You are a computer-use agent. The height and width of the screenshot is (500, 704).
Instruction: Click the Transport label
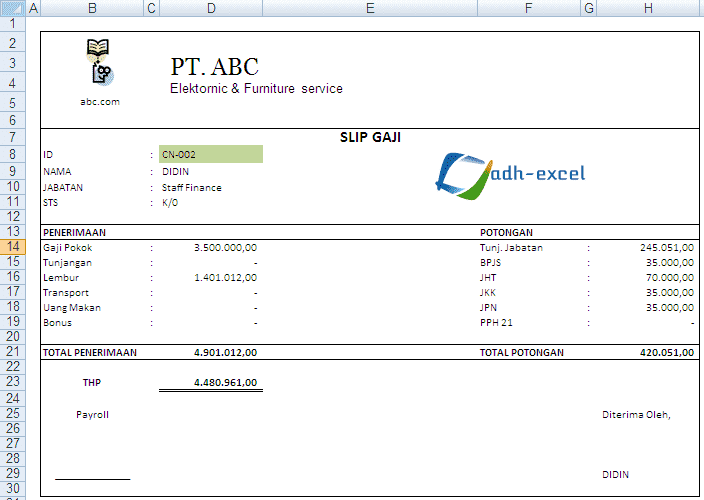[x=66, y=293]
